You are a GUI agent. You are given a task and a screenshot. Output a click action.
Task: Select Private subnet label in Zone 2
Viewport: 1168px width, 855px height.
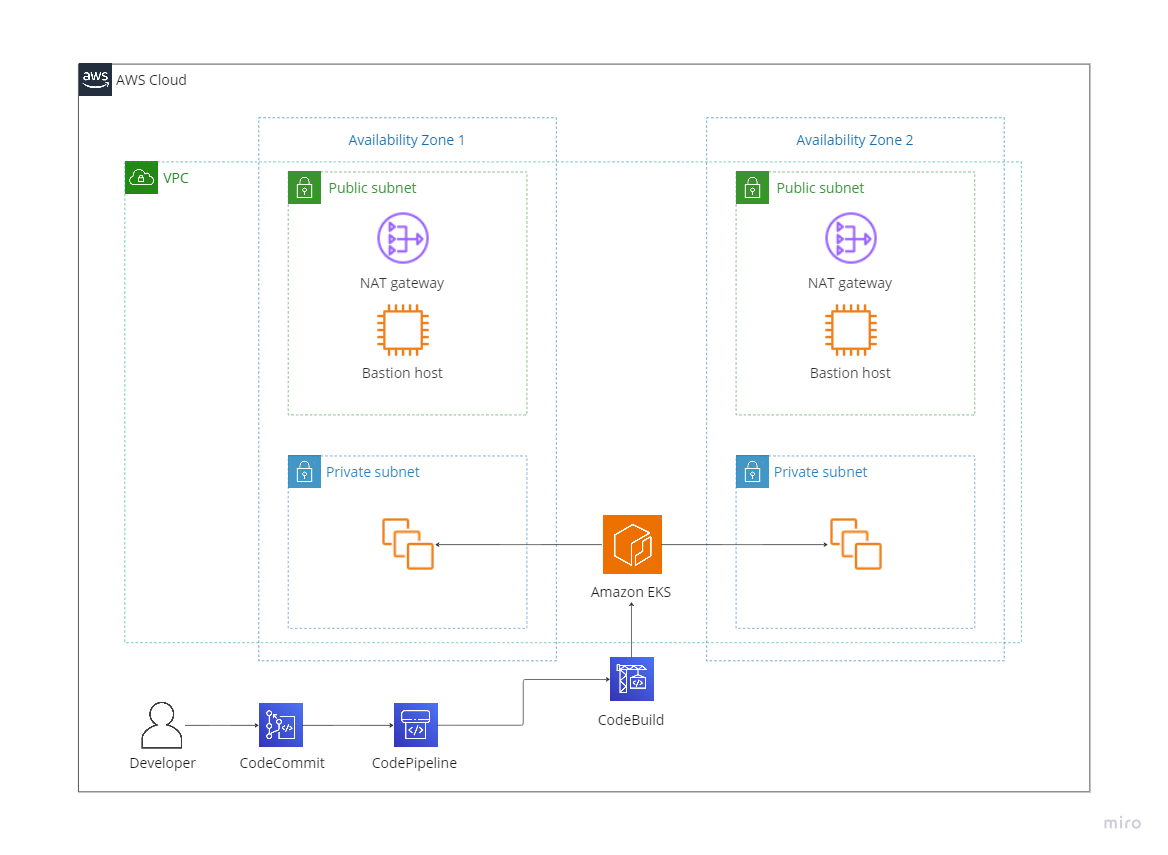coord(820,471)
